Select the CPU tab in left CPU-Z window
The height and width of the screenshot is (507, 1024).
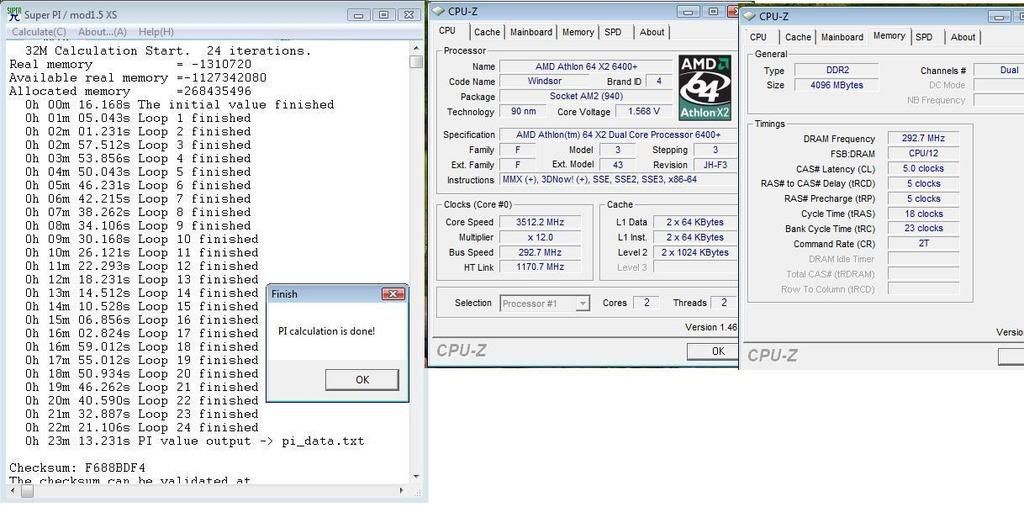[x=447, y=31]
